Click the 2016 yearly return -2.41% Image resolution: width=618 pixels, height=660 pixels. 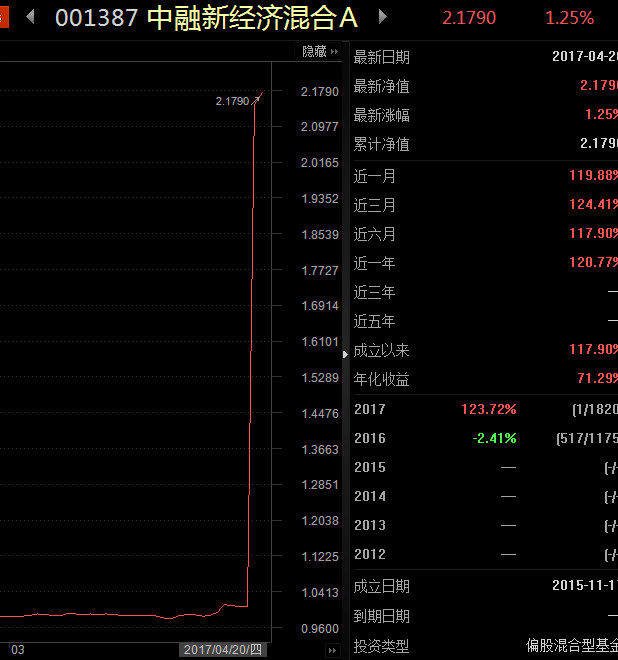click(494, 438)
